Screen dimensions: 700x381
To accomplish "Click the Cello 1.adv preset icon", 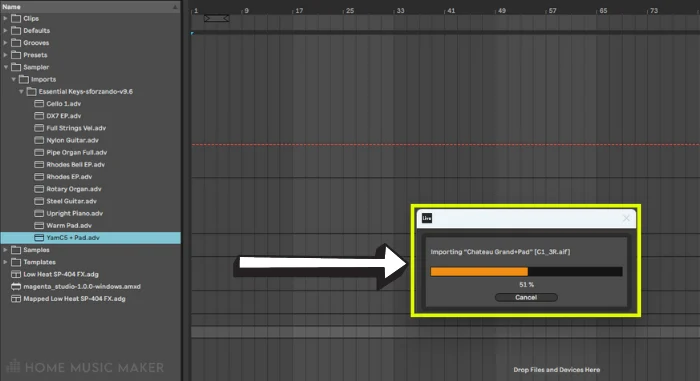I will tap(39, 104).
